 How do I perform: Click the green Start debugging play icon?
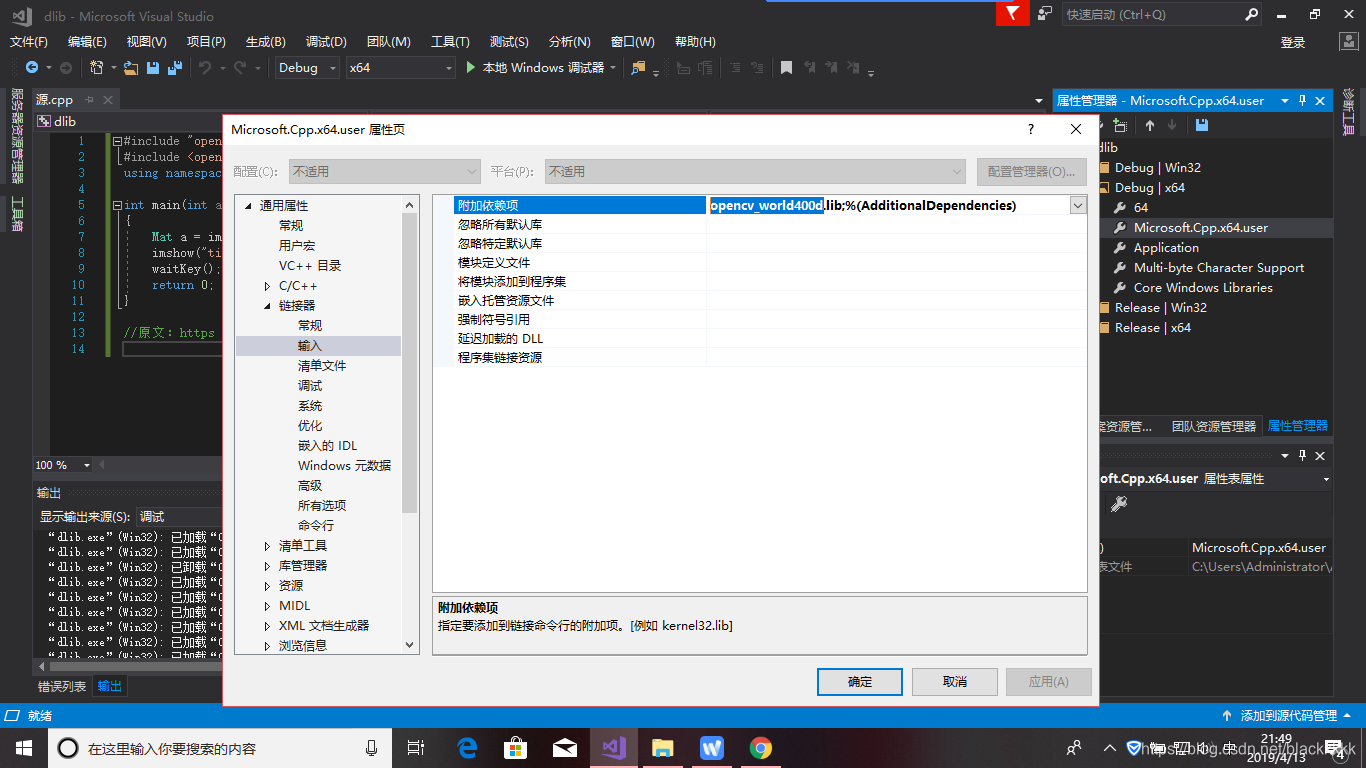pyautogui.click(x=472, y=68)
